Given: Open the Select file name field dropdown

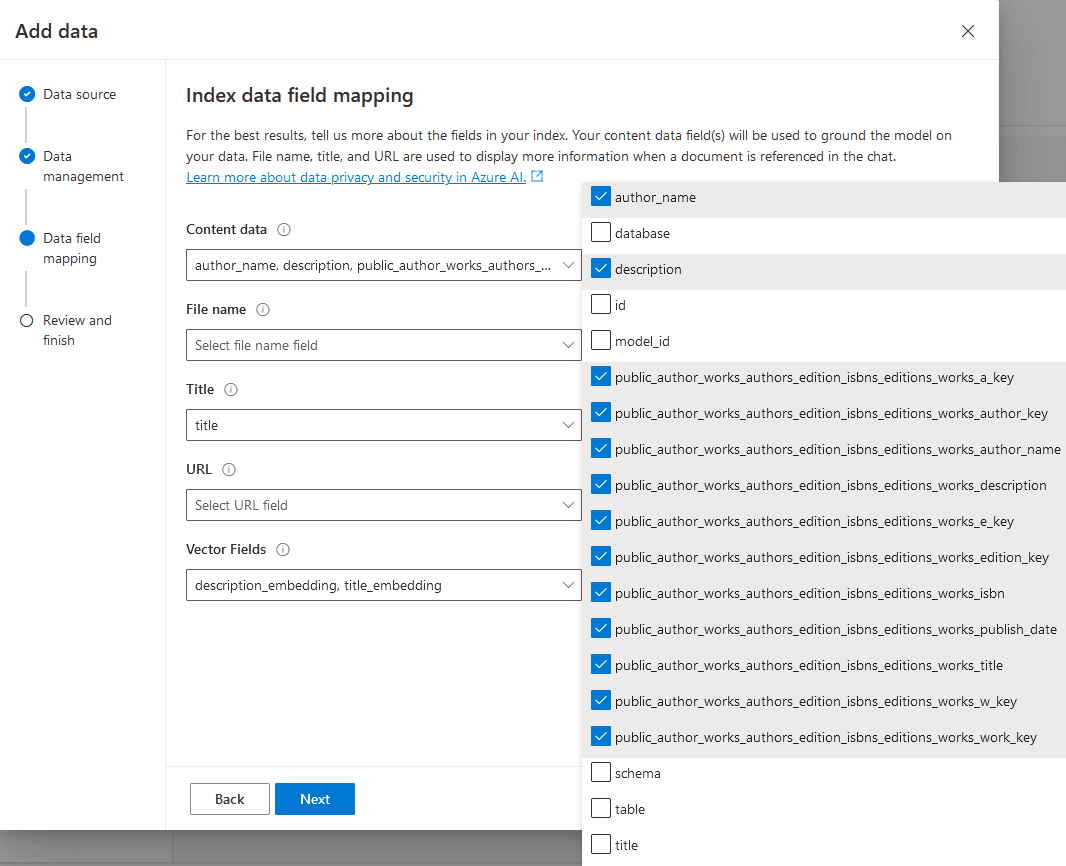Looking at the screenshot, I should point(383,345).
